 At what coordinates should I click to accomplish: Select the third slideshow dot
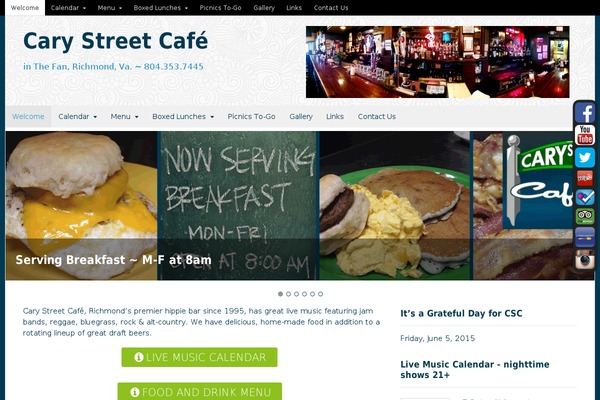pyautogui.click(x=297, y=294)
